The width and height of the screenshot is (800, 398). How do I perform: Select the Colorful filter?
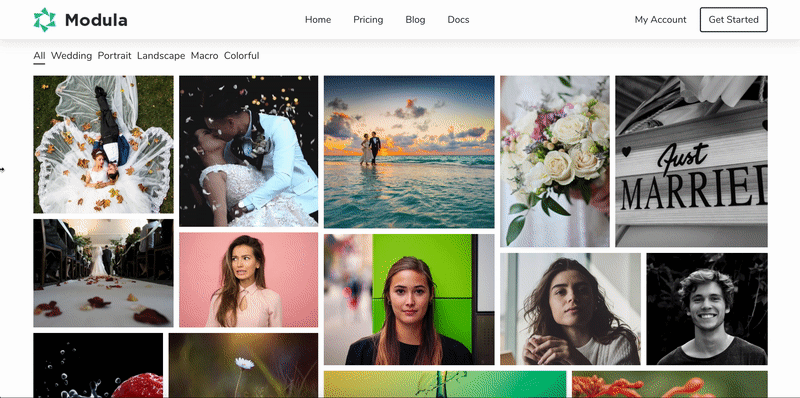coord(241,56)
